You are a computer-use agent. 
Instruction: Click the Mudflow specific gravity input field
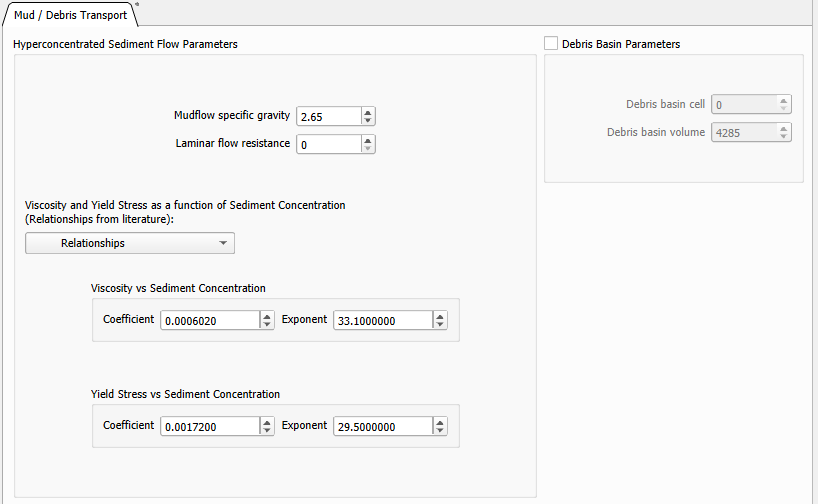pos(328,117)
